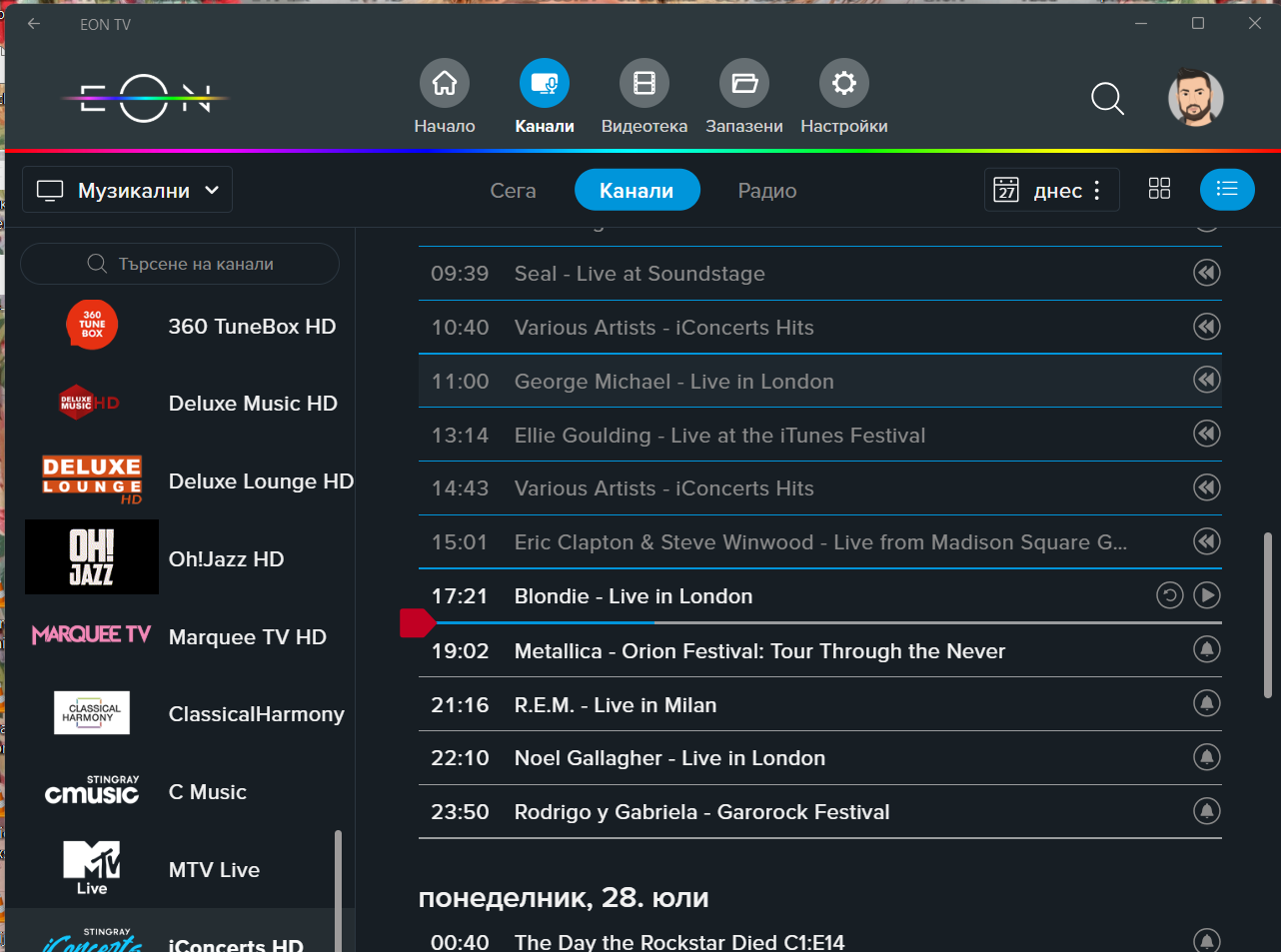
Task: Switch to list view layout
Action: (x=1227, y=189)
